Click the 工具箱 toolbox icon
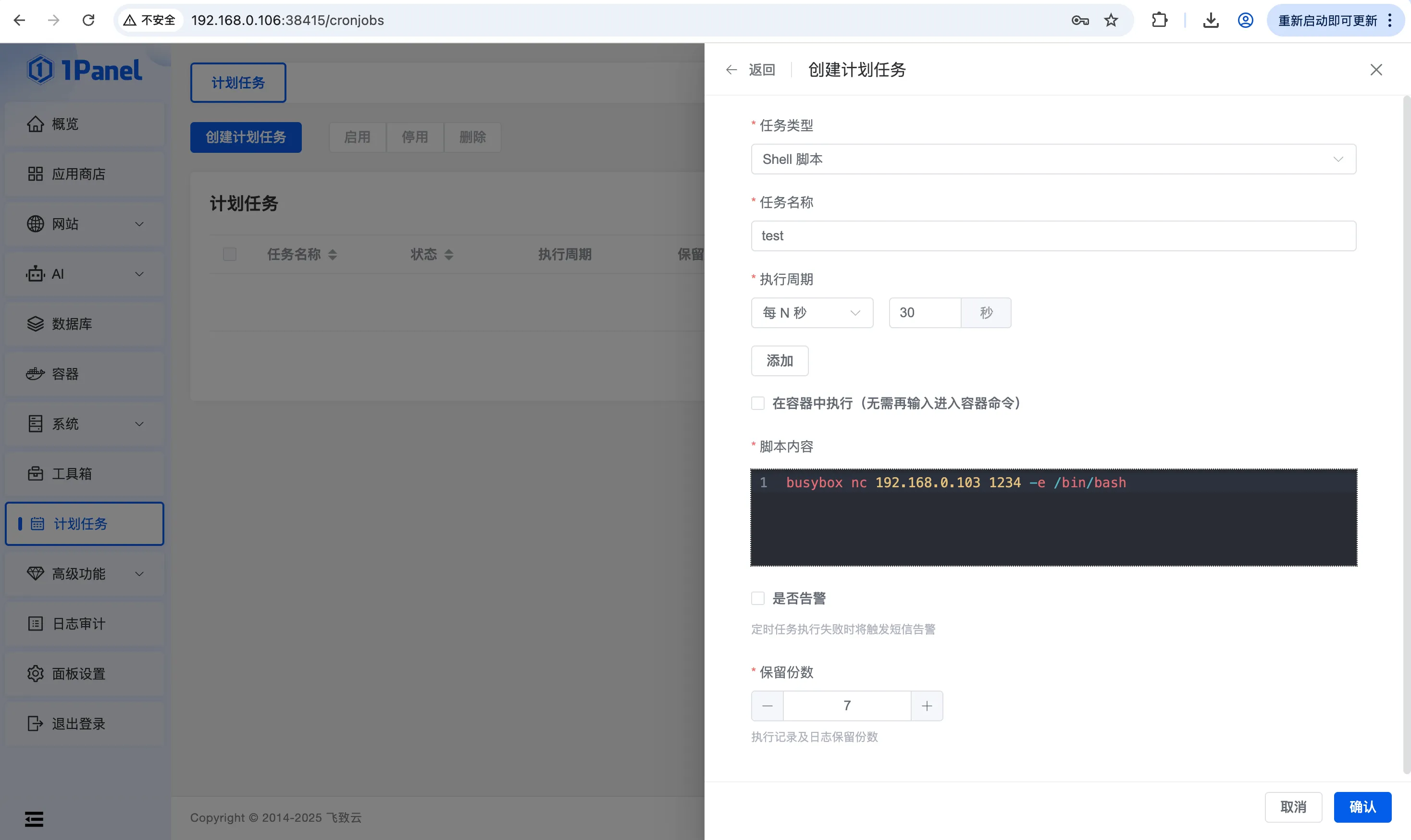This screenshot has height=840, width=1411. tap(35, 474)
